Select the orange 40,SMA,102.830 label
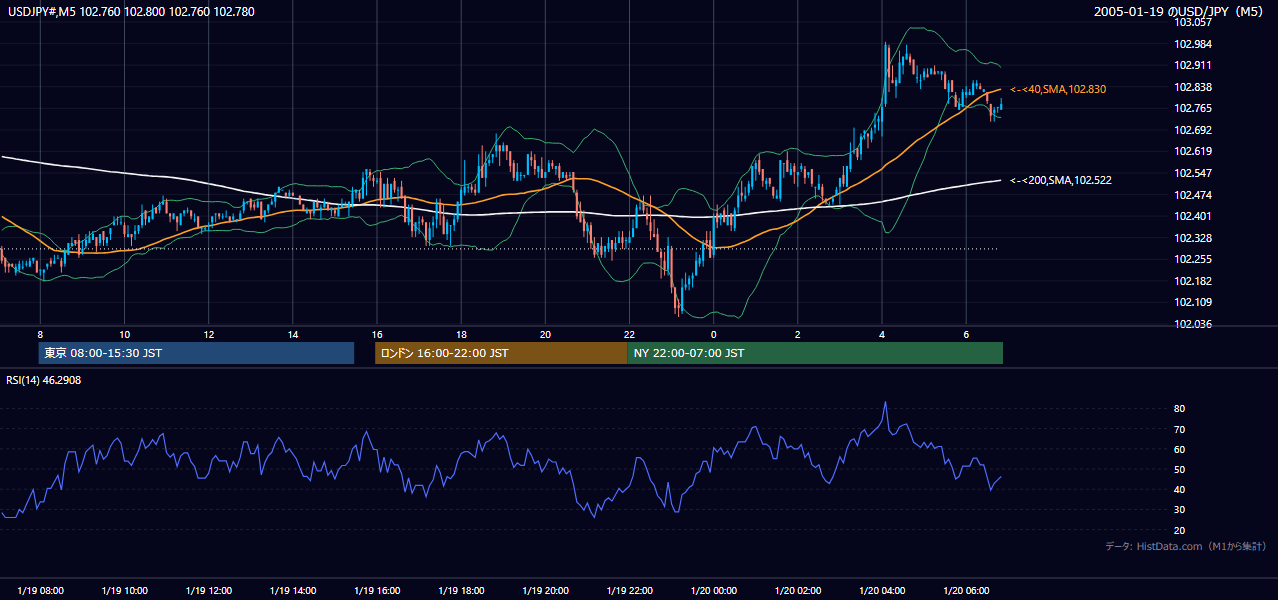Screen dimensions: 1278x600 [x=1058, y=89]
